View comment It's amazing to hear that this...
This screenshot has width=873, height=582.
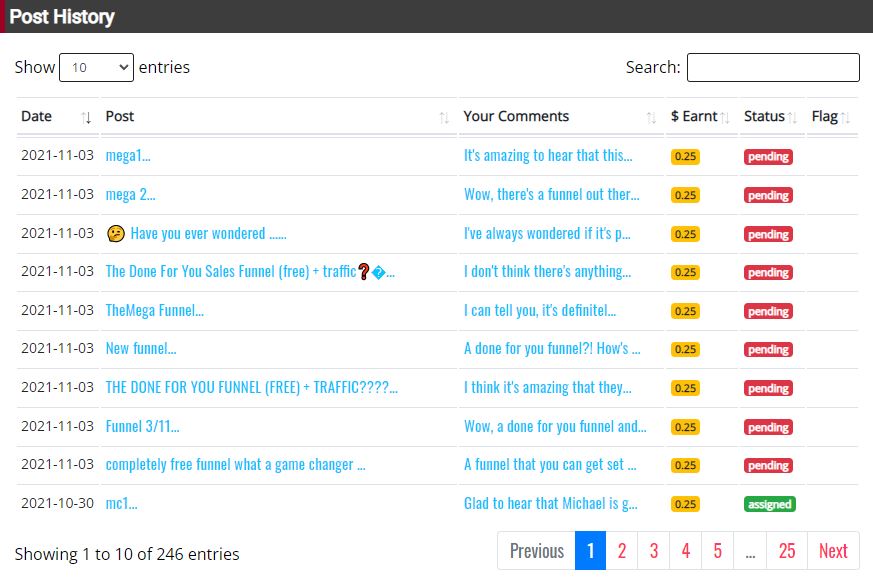548,155
